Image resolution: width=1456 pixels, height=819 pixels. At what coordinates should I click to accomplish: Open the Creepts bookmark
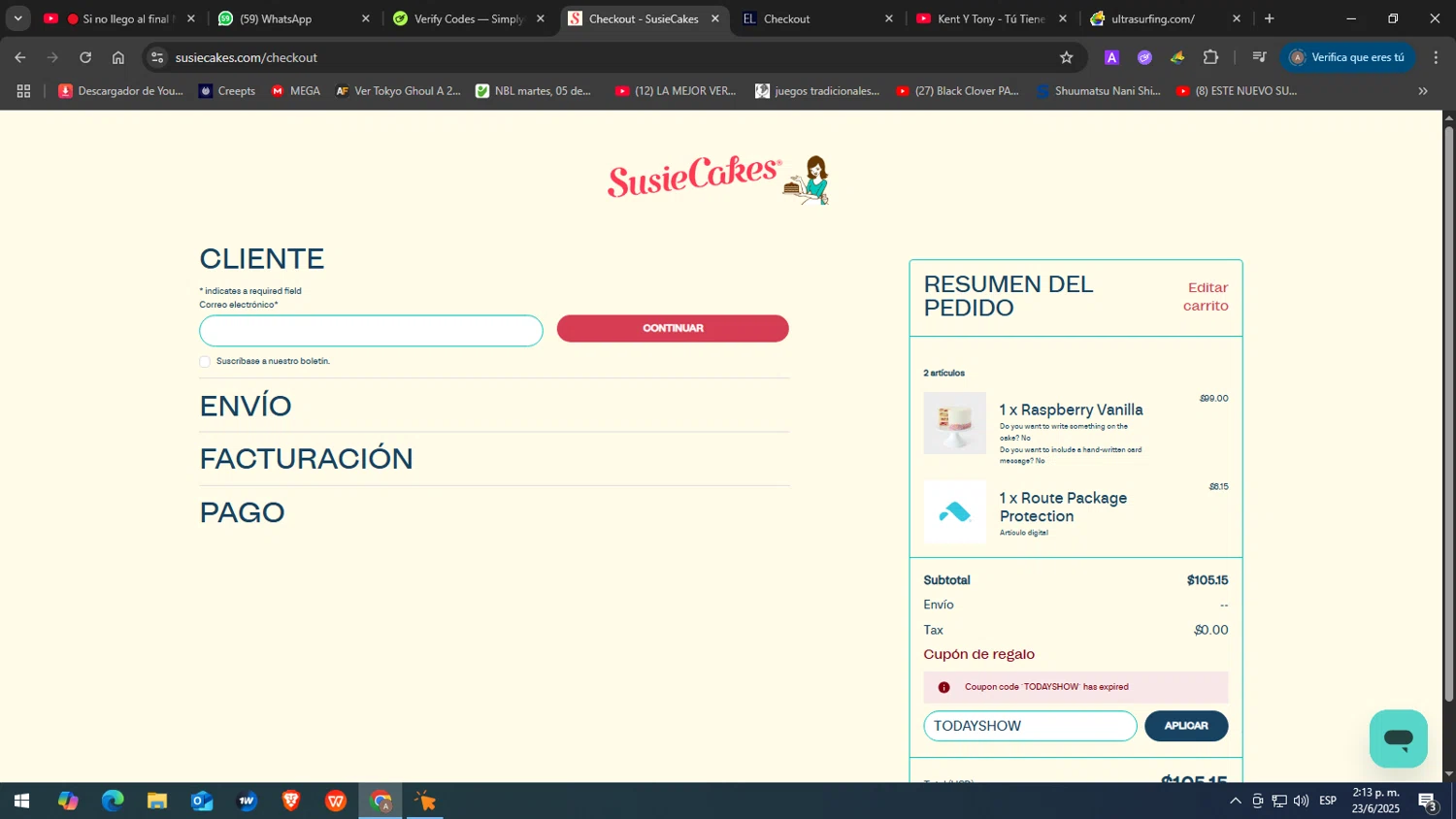(x=226, y=91)
